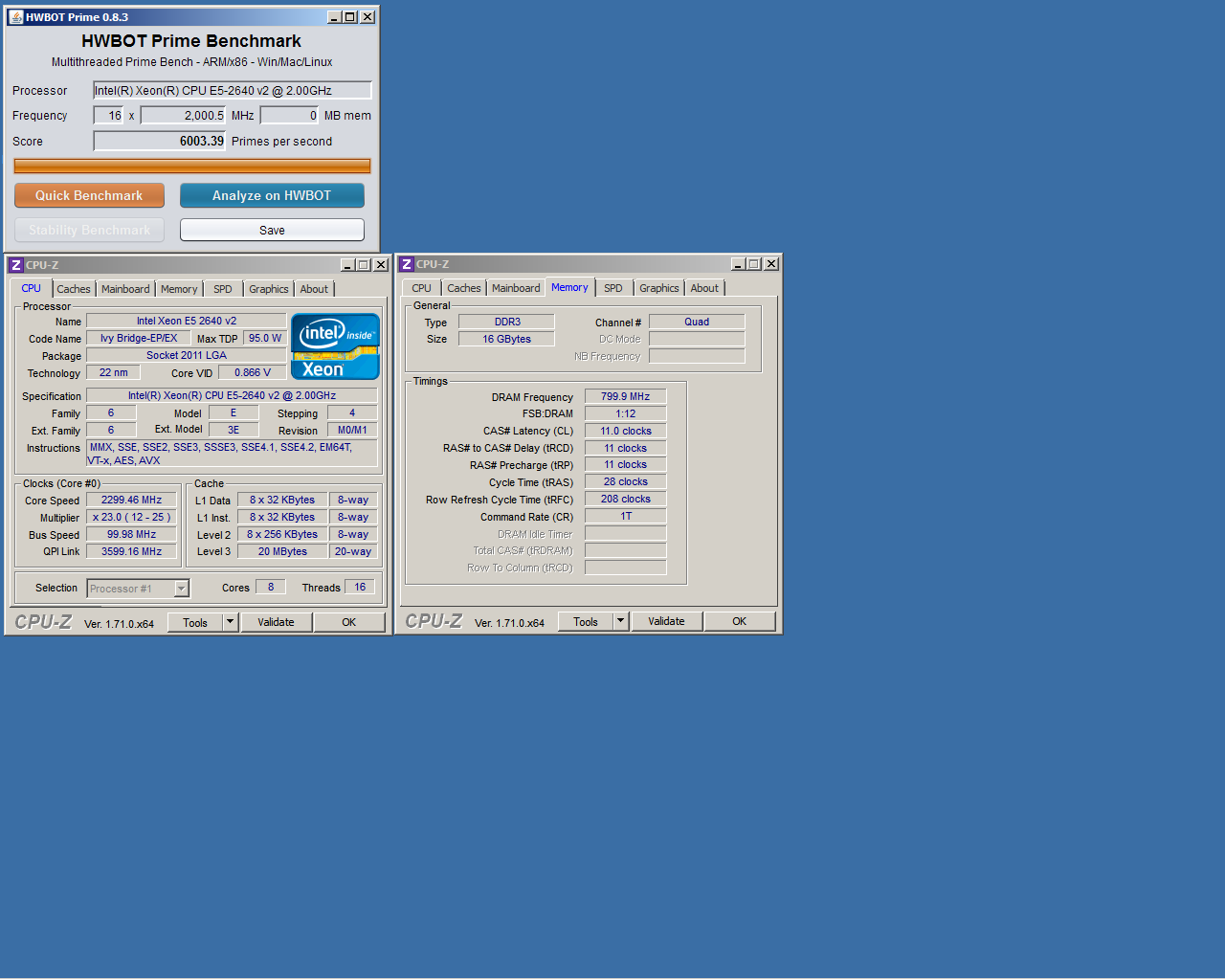Click DRAM Frequency value 799.9 MHz
1225x980 pixels.
(626, 396)
